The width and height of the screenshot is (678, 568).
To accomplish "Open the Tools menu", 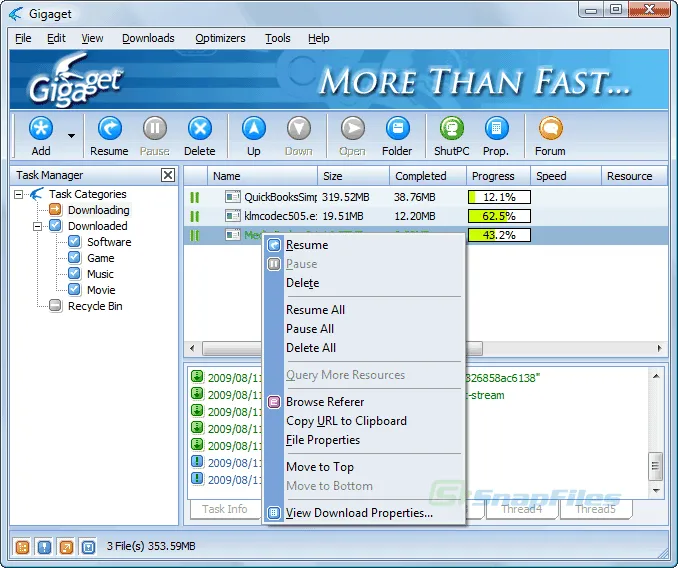I will 278,38.
